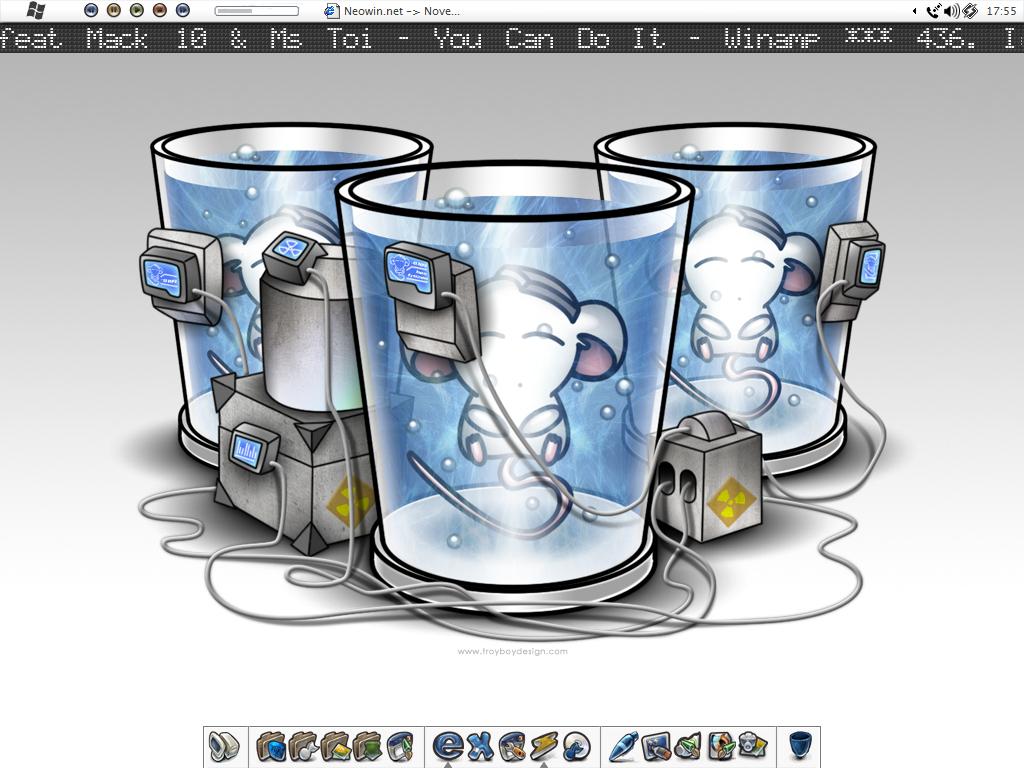Launch the blue X application icon
The width and height of the screenshot is (1024, 768).
pos(480,746)
